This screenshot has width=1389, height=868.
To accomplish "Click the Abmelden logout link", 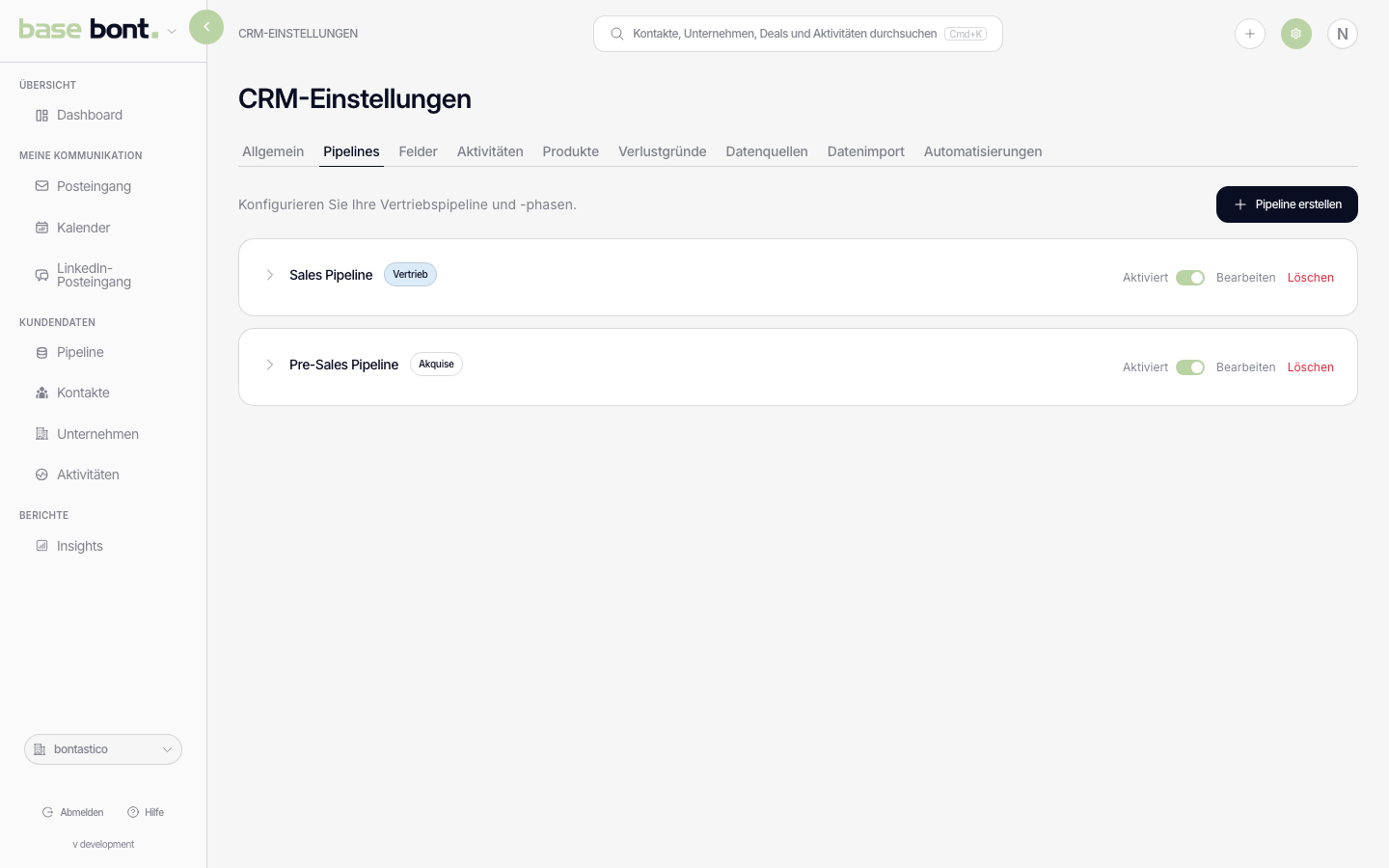I will (x=73, y=812).
